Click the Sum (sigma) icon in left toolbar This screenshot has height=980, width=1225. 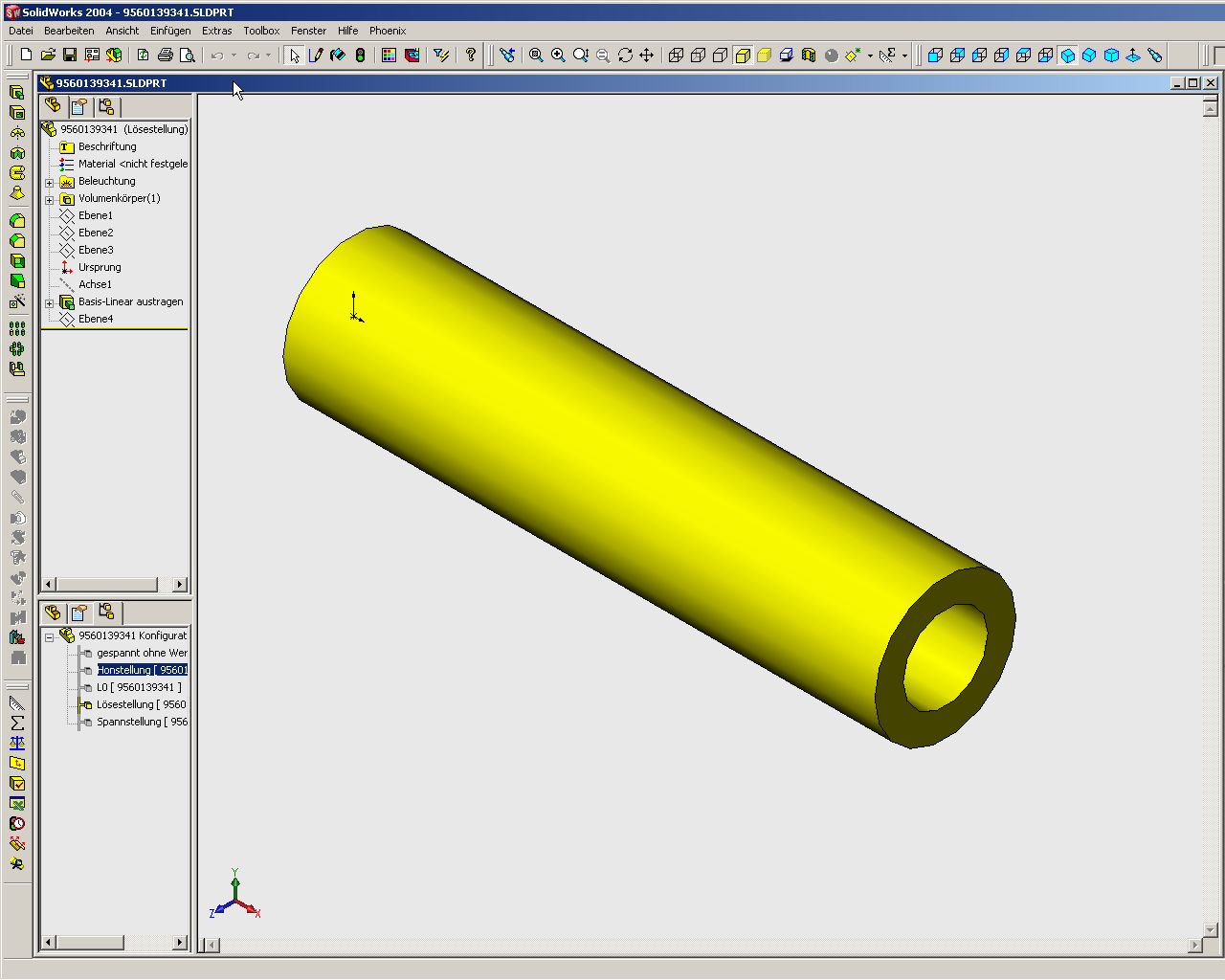coord(17,723)
